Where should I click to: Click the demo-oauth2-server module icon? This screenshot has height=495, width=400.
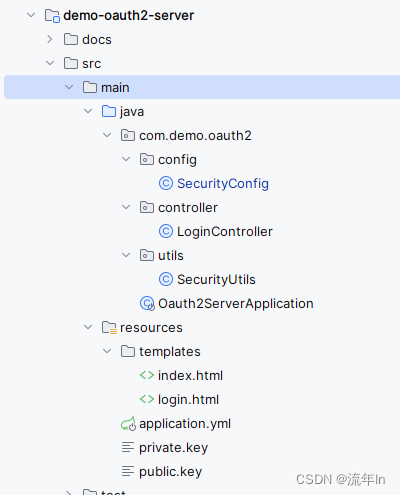click(x=52, y=15)
